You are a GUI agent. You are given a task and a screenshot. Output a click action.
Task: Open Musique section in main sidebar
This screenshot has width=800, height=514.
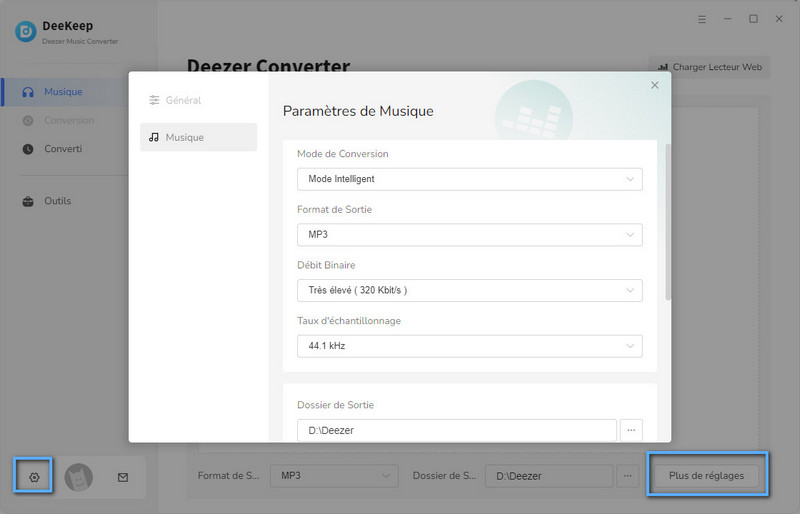pos(65,92)
